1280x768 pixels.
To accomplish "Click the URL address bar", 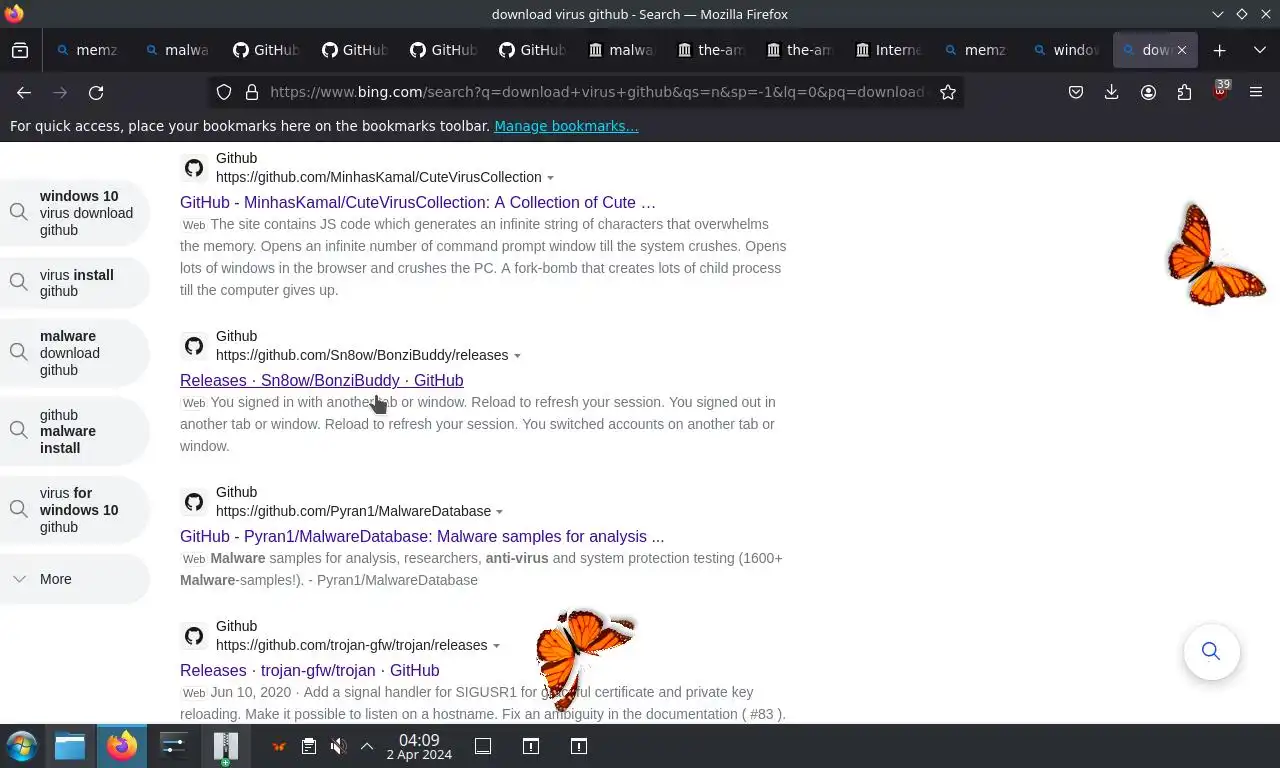I will (596, 92).
